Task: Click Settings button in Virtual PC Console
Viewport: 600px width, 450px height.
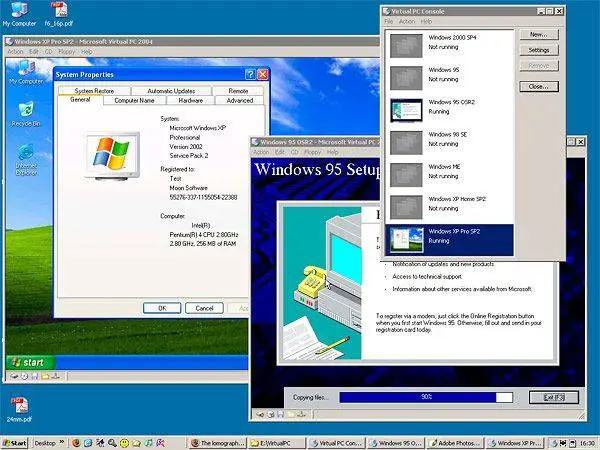Action: [539, 50]
